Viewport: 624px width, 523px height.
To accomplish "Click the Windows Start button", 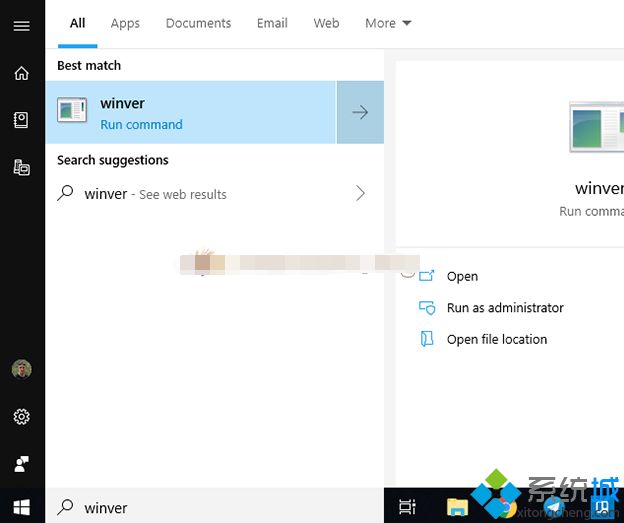I will (21, 507).
